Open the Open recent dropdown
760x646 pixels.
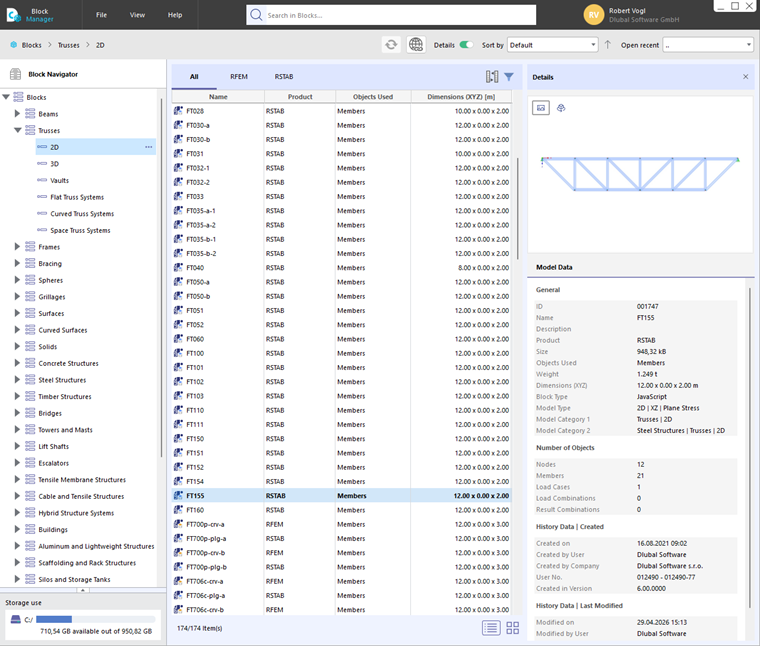click(x=708, y=45)
